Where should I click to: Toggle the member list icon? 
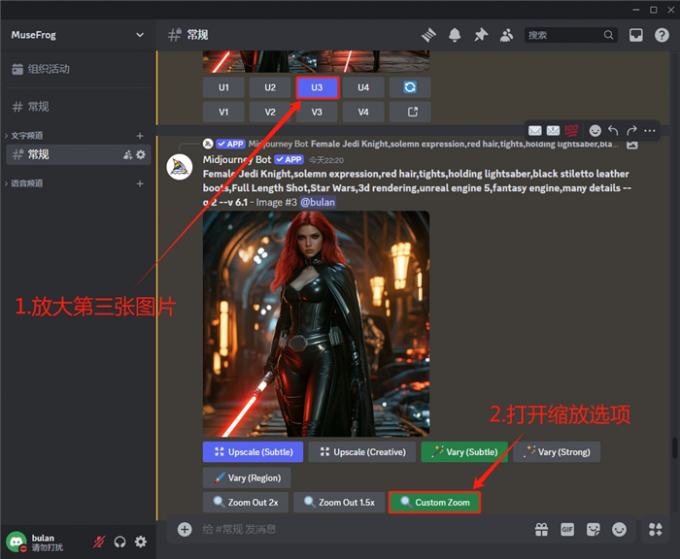506,35
